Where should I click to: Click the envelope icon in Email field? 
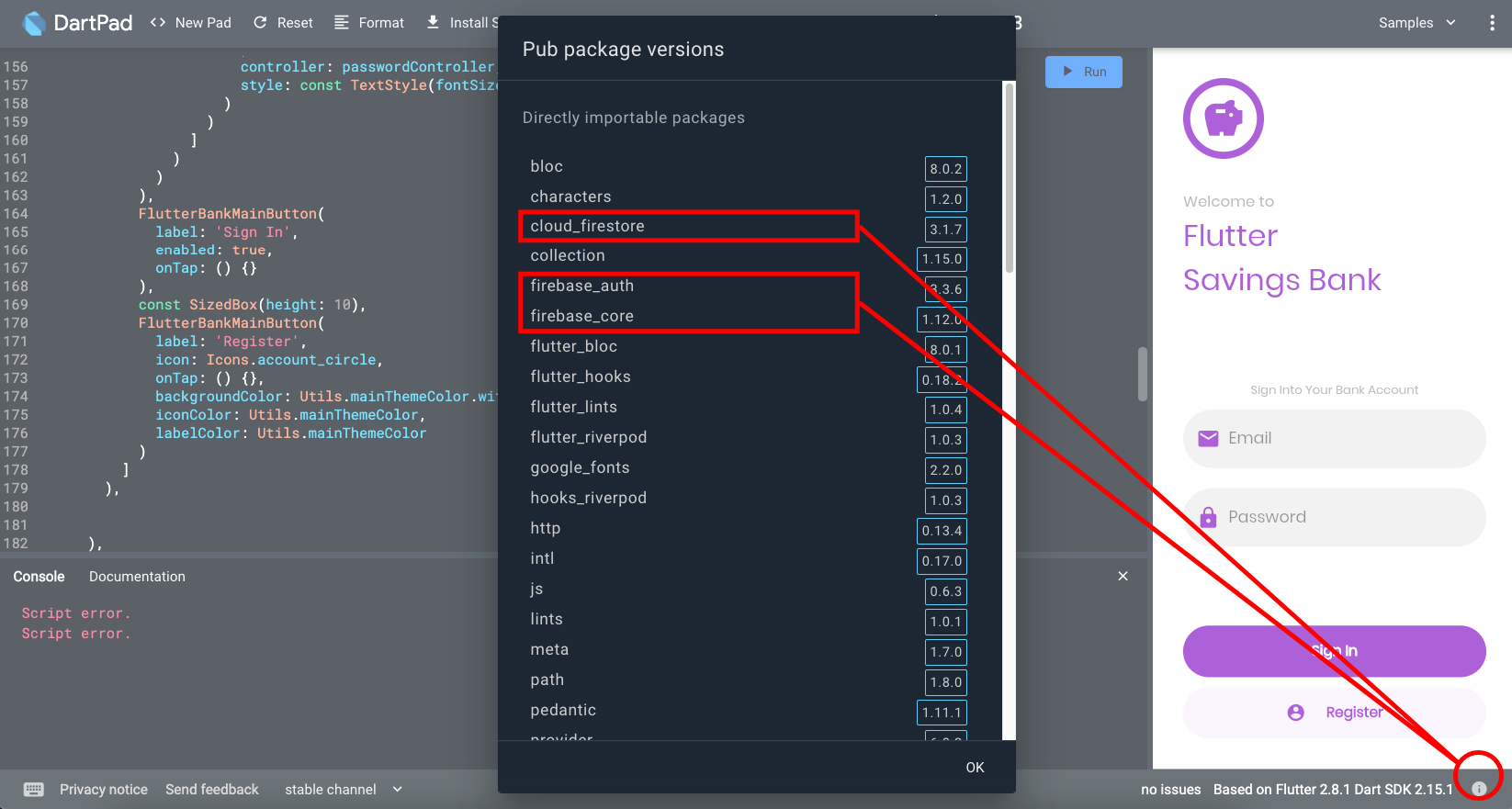click(1209, 438)
